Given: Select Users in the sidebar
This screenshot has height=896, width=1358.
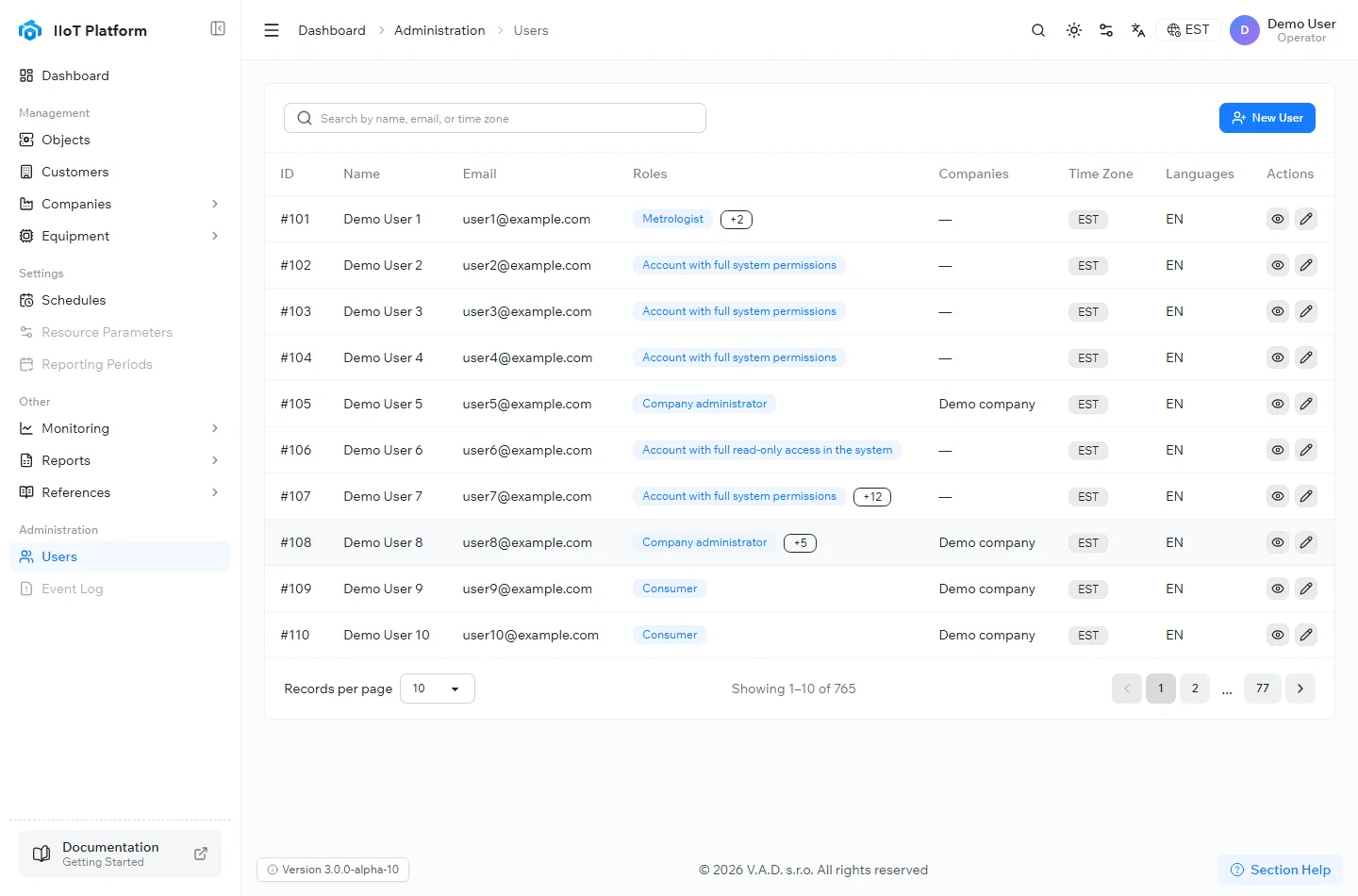Looking at the screenshot, I should tap(120, 556).
